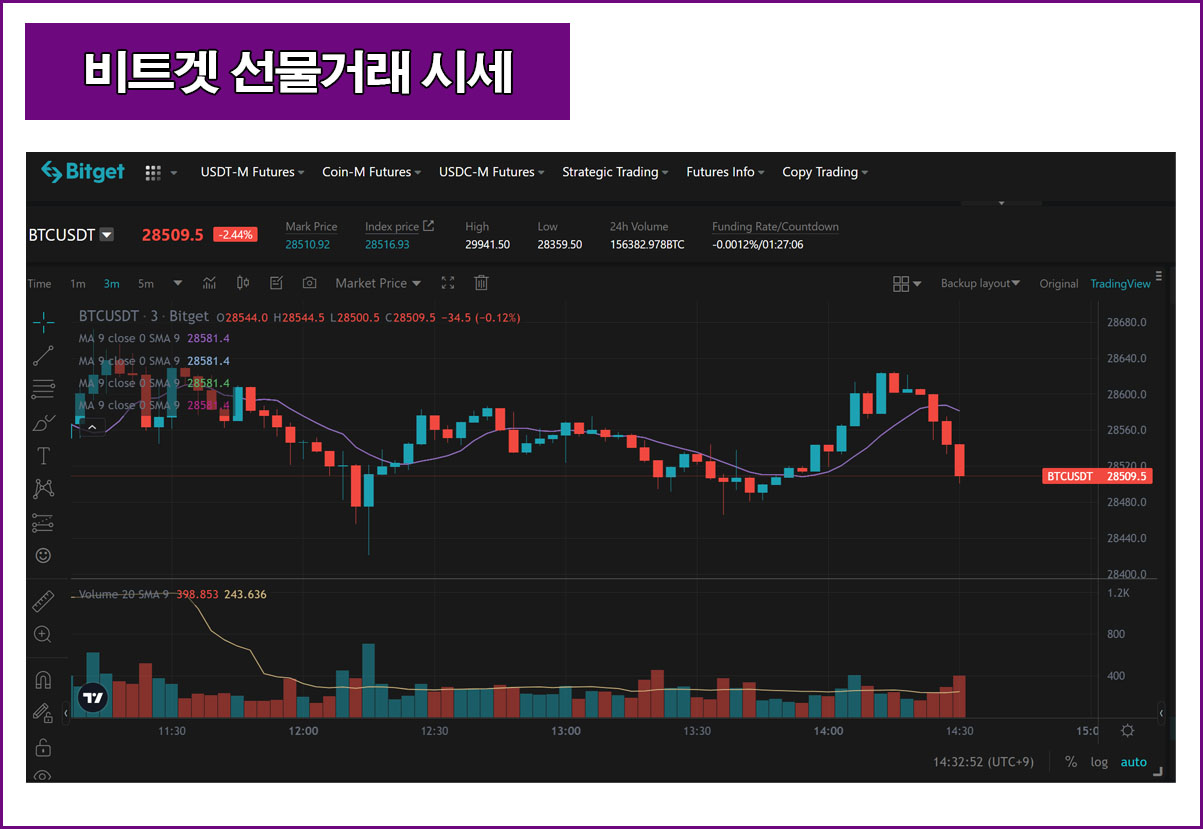Open USDT-M Futures menu
1203x829 pixels.
(253, 172)
